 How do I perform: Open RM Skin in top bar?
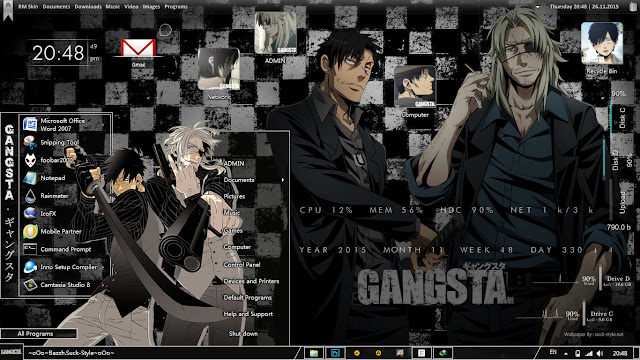coord(28,7)
